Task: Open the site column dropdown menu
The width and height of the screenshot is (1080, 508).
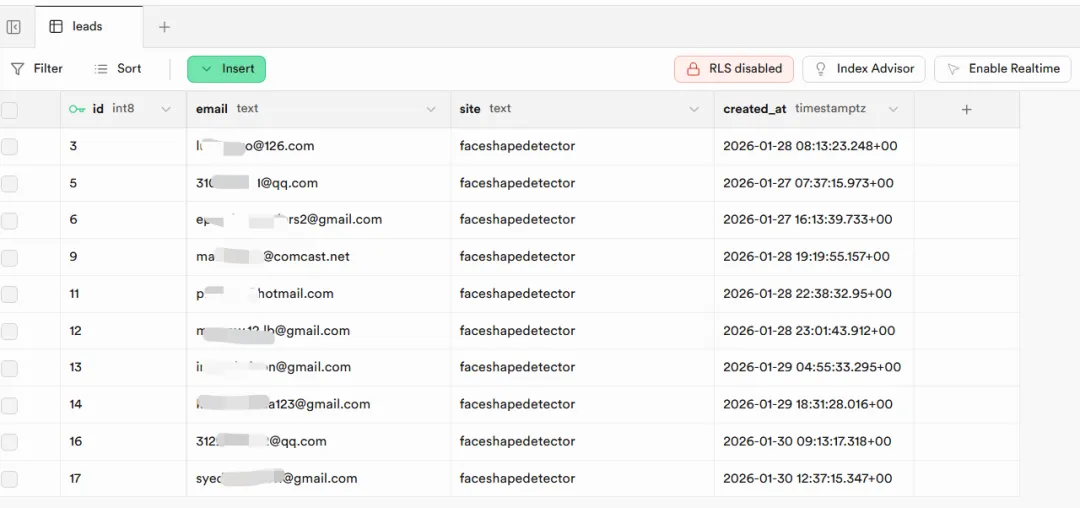Action: [694, 109]
